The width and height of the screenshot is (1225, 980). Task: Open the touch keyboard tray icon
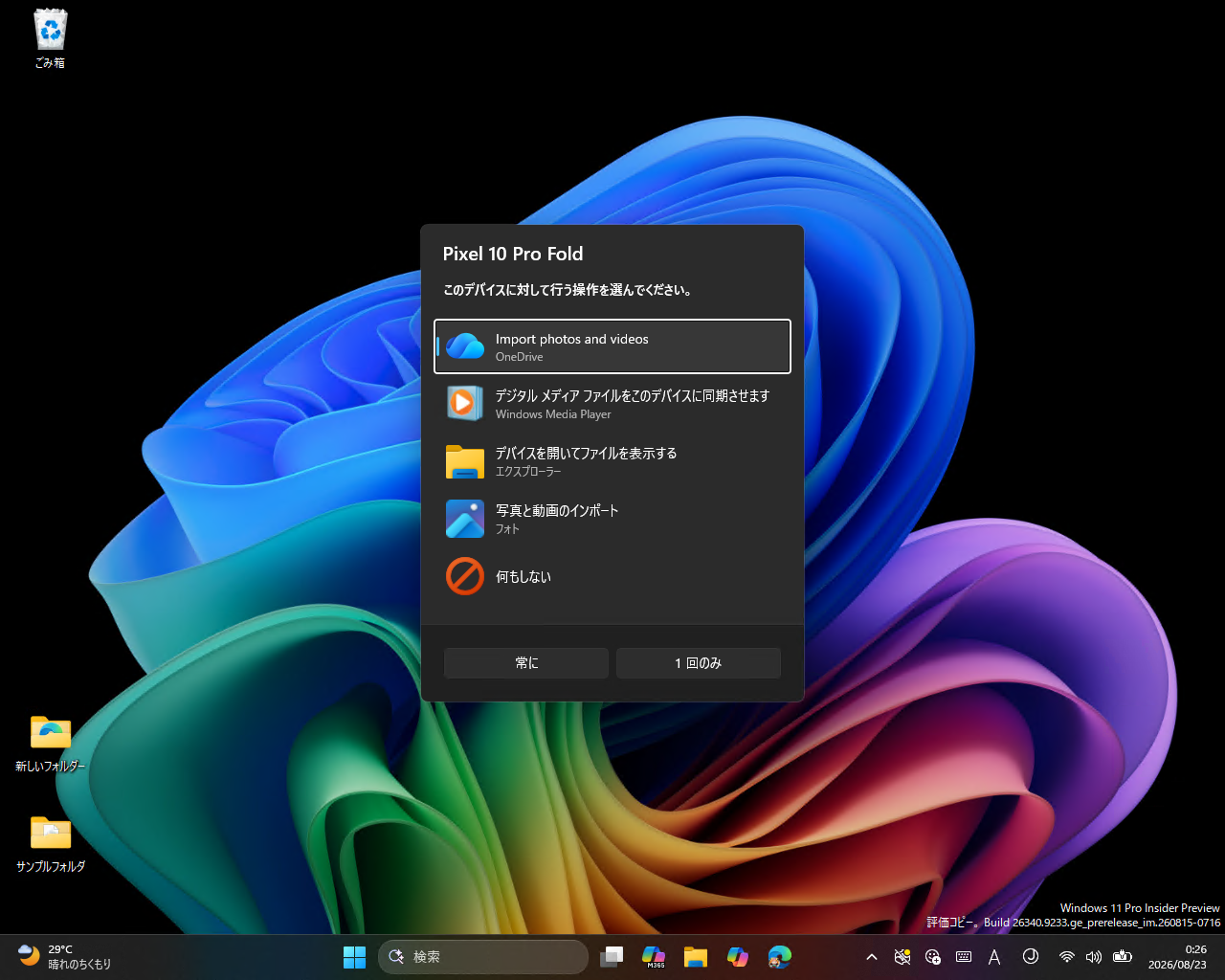(964, 957)
